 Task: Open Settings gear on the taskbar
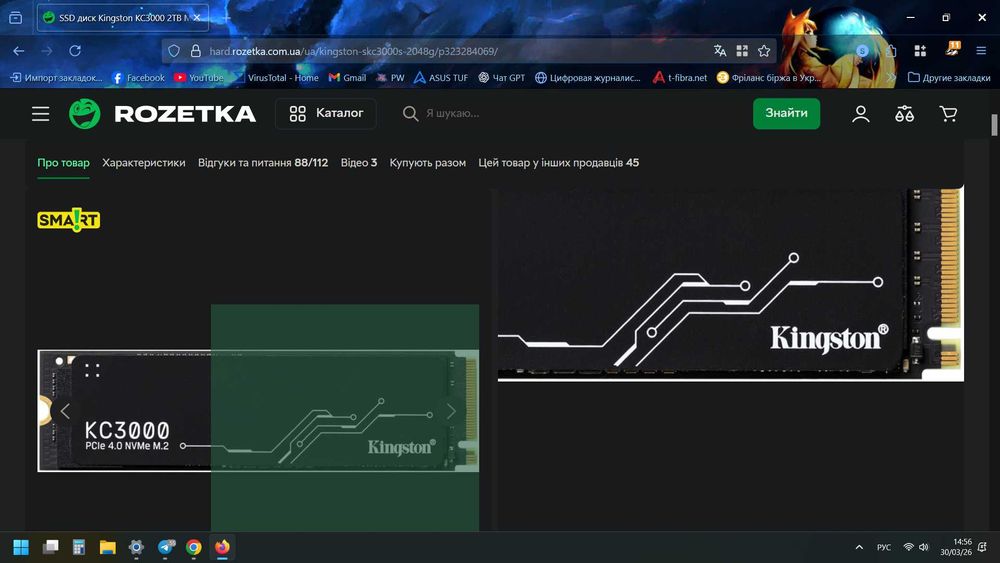(x=136, y=547)
